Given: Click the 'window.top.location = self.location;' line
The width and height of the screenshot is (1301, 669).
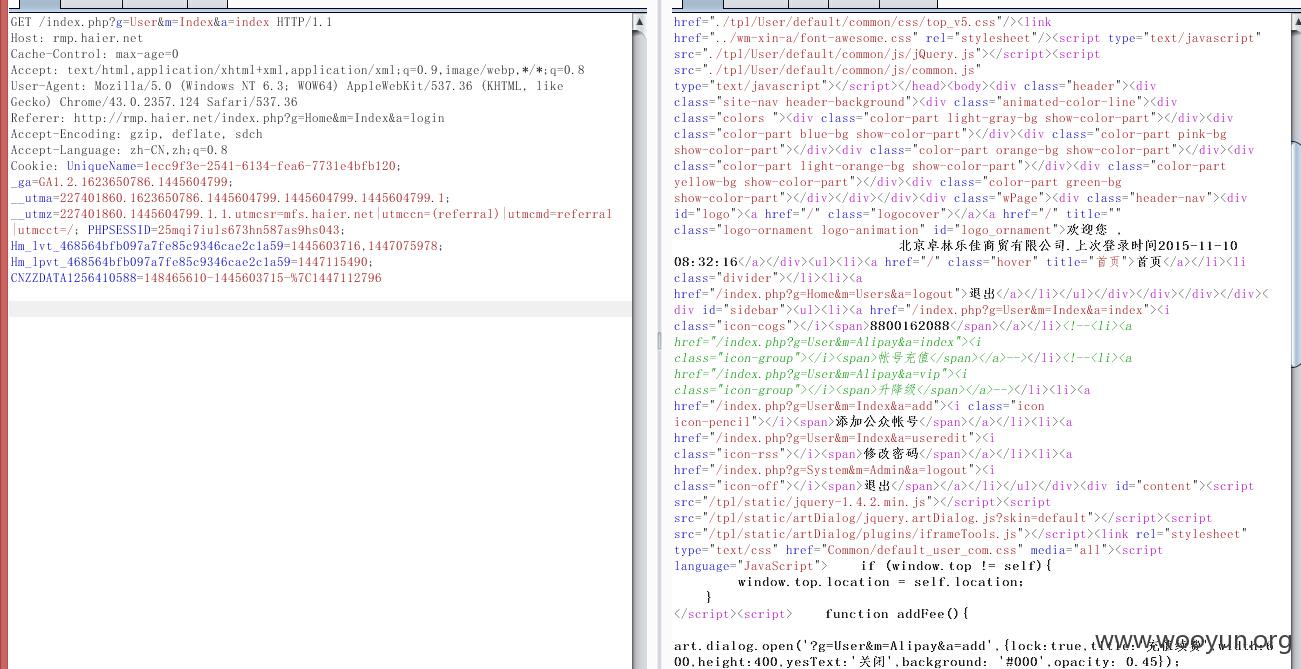Looking at the screenshot, I should pos(881,582).
